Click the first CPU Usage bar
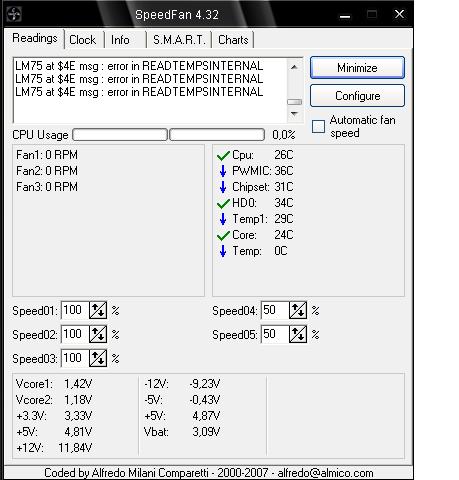Image resolution: width=459 pixels, height=480 pixels. pos(120,135)
